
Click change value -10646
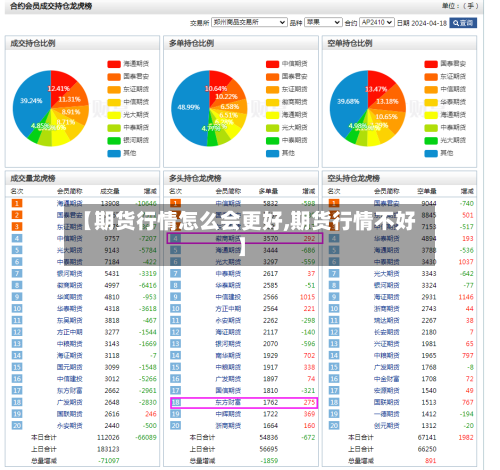[x=146, y=203]
